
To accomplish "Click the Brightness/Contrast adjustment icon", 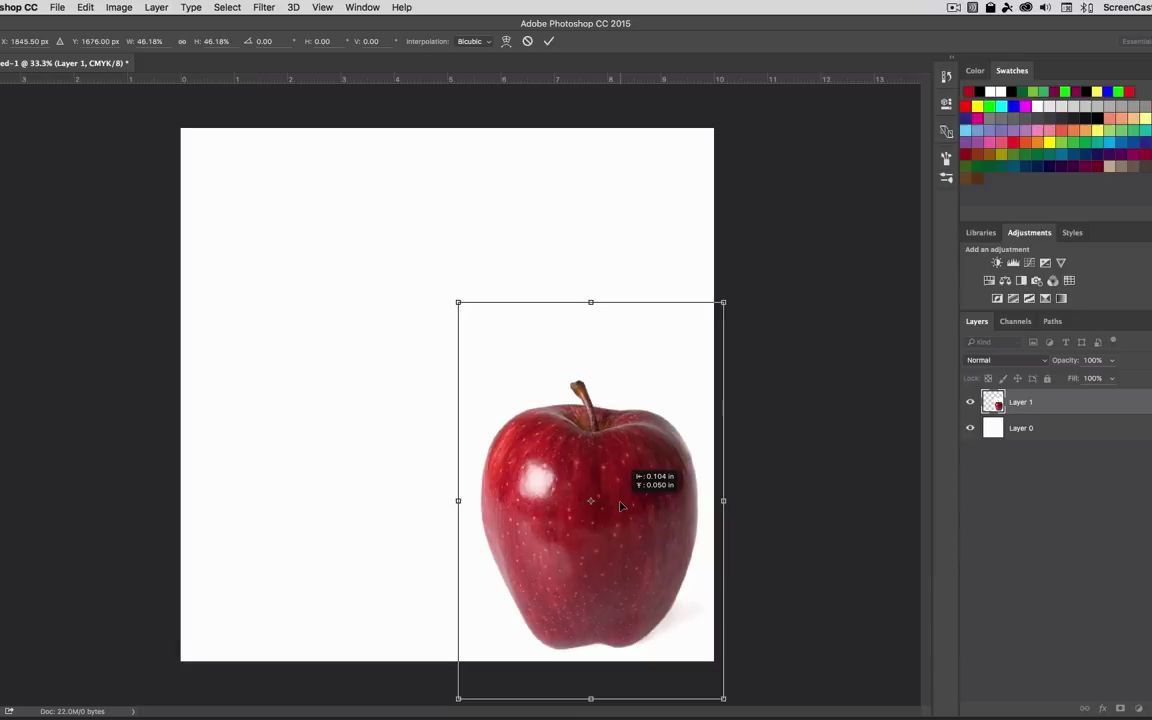I will pyautogui.click(x=996, y=262).
